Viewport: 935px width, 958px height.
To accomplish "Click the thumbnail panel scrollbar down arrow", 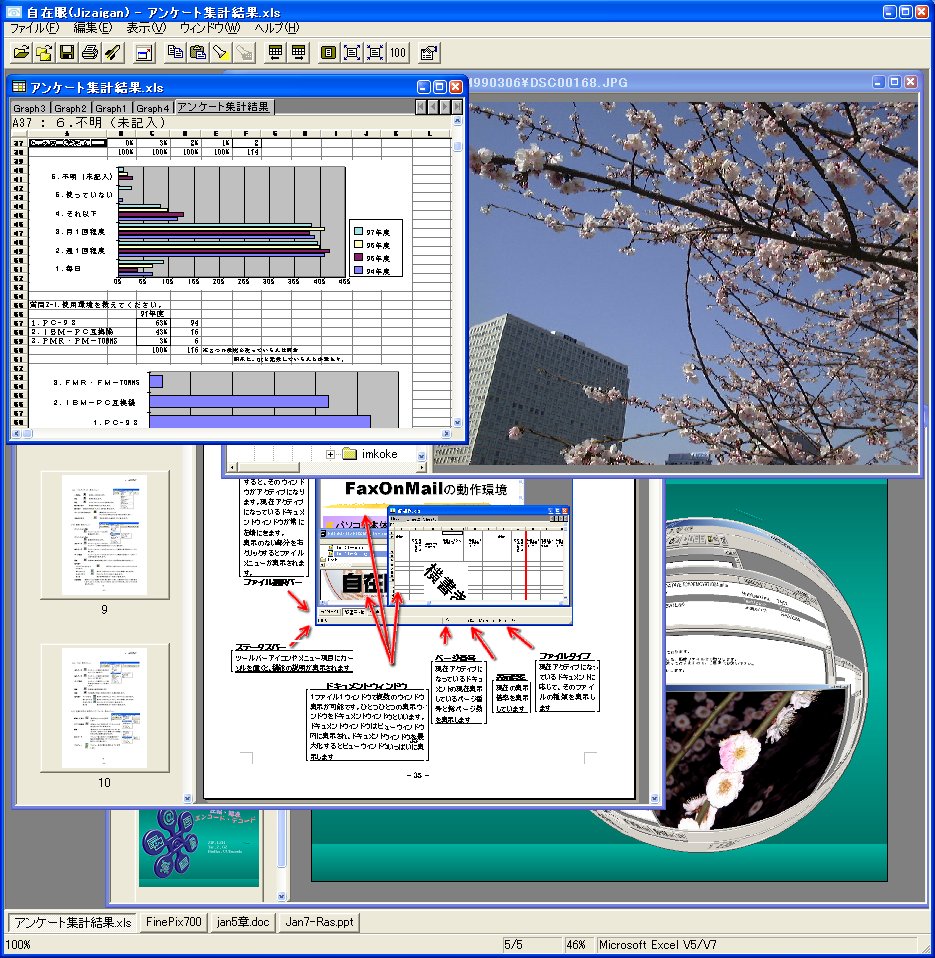I will 188,799.
